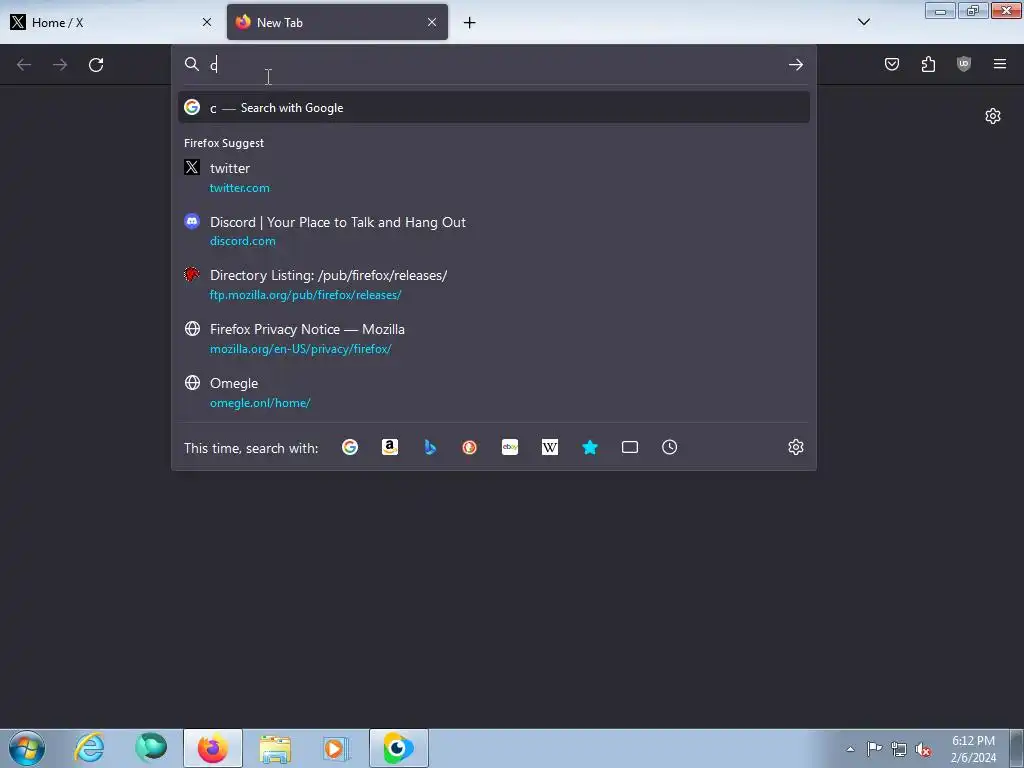Image resolution: width=1024 pixels, height=768 pixels.
Task: Click the forward navigation arrow
Action: tap(60, 65)
